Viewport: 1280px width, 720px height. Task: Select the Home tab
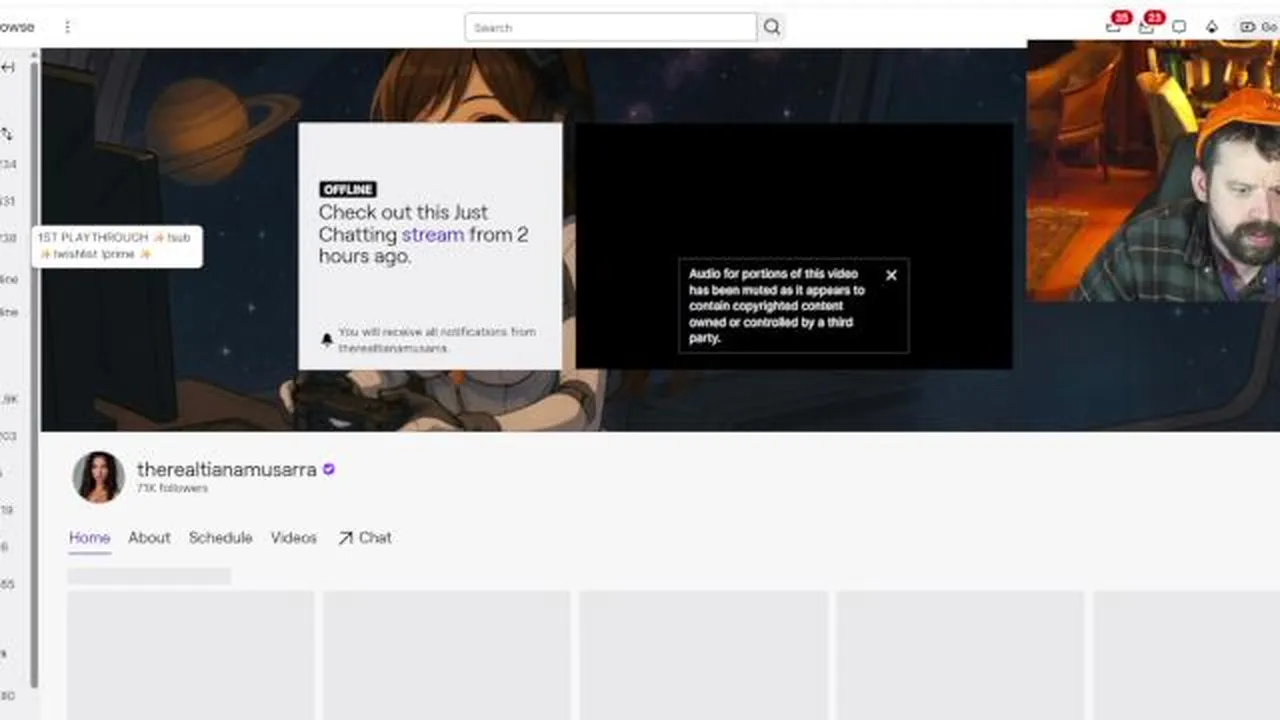(89, 538)
